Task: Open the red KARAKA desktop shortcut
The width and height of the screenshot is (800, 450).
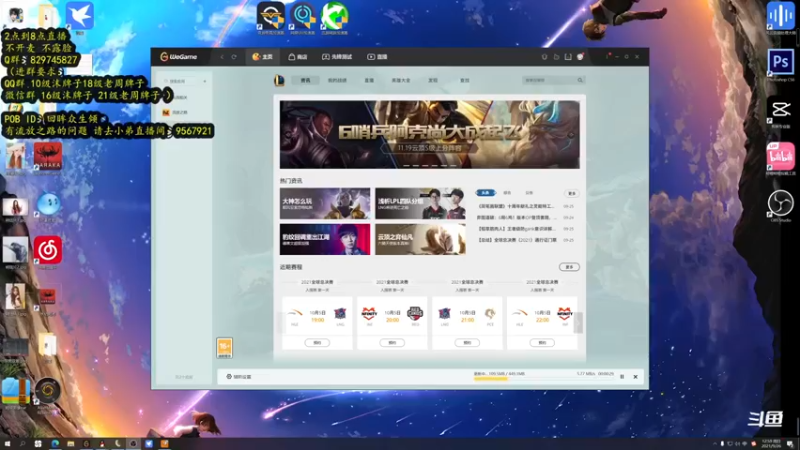Action: 48,158
